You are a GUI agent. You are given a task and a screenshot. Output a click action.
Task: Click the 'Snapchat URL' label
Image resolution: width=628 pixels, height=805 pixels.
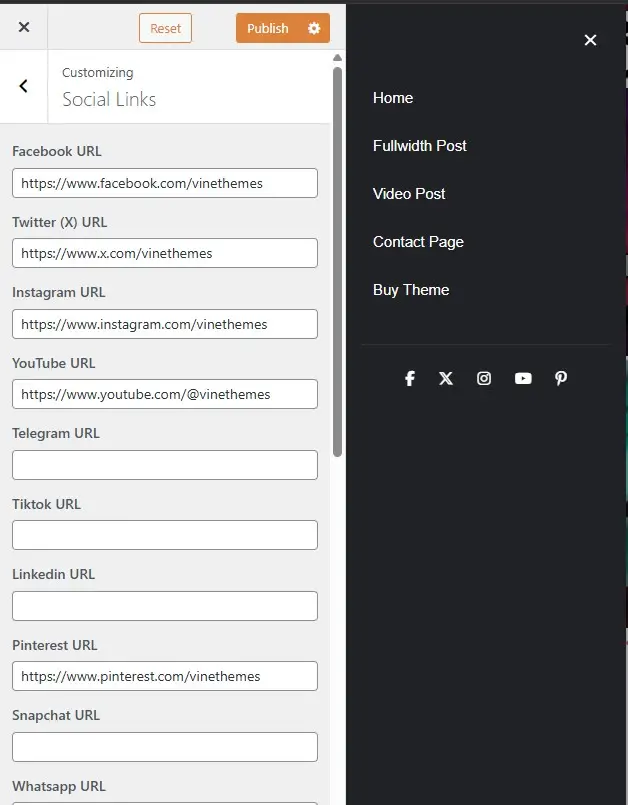coord(56,715)
